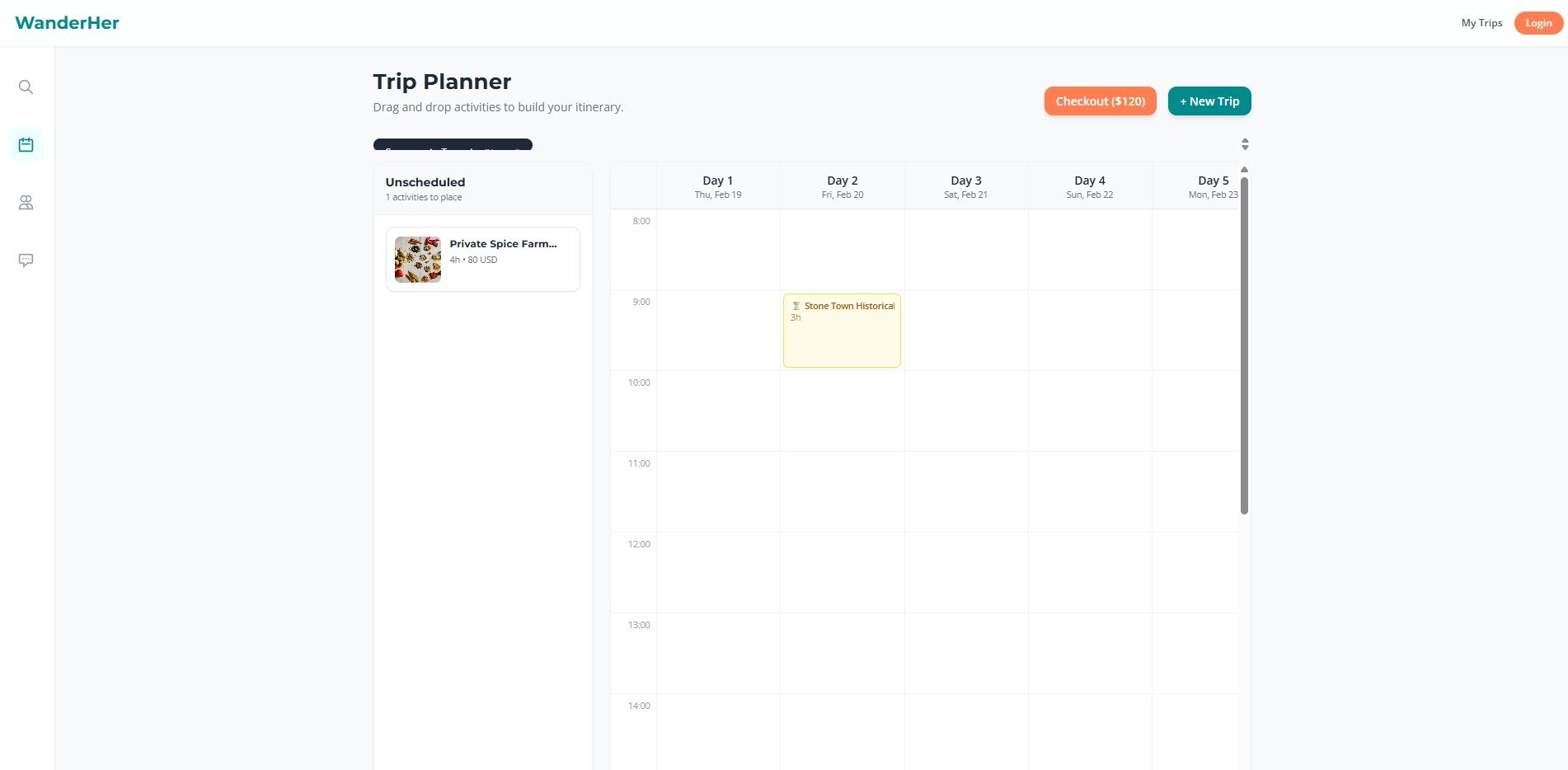Open My Trips in the top navigation
Viewport: 1568px width, 770px height.
tap(1481, 23)
